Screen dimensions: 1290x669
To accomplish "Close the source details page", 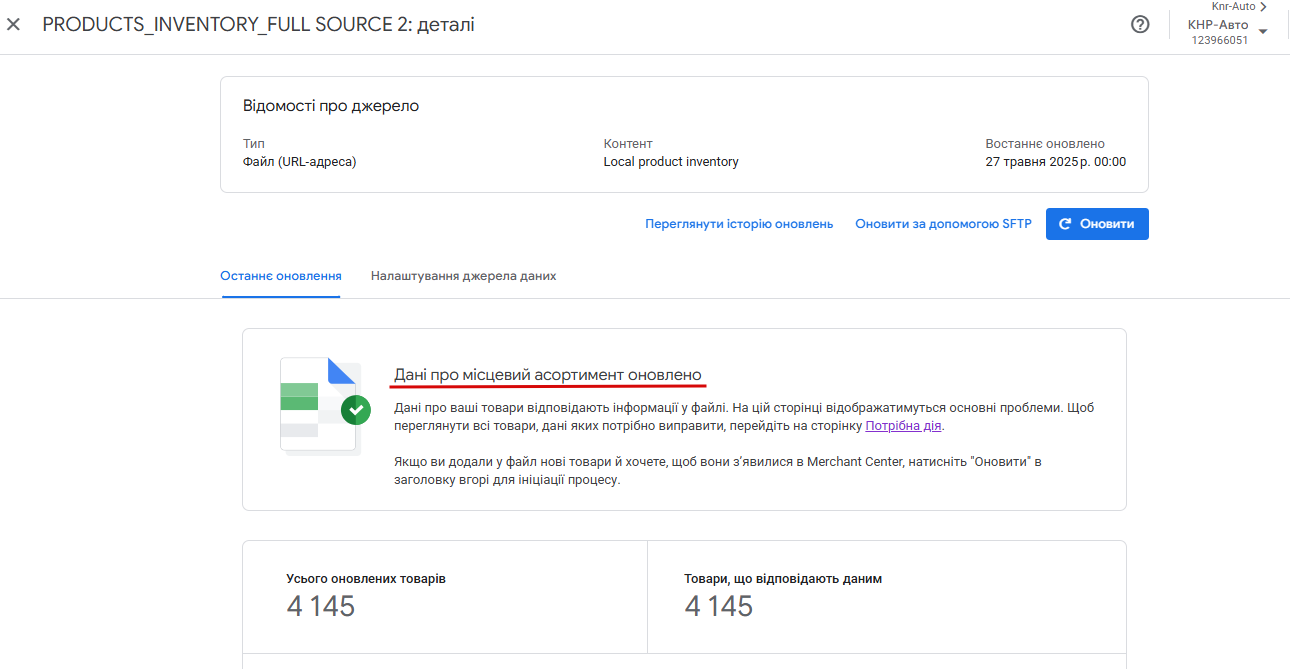I will point(13,24).
